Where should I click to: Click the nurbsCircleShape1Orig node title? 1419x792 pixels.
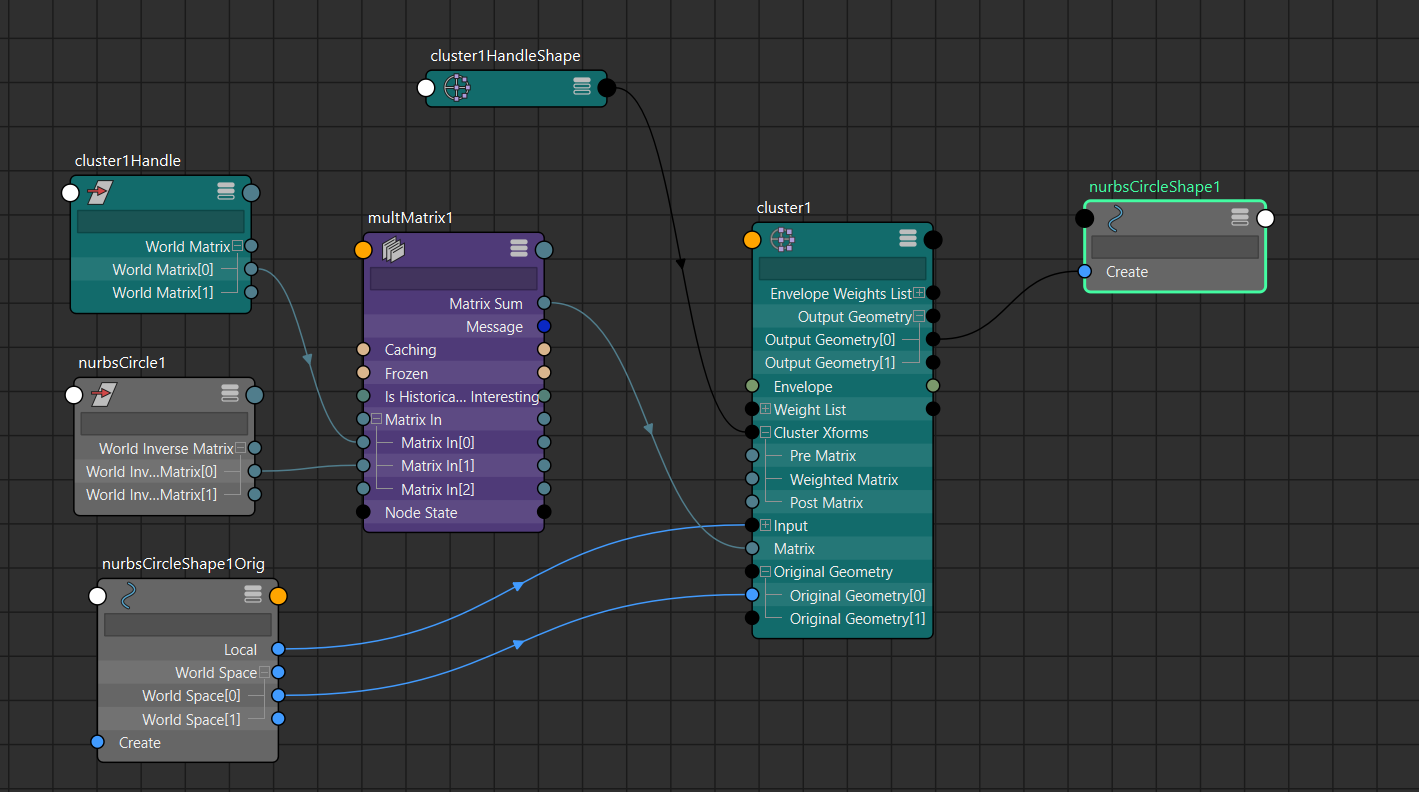point(183,564)
